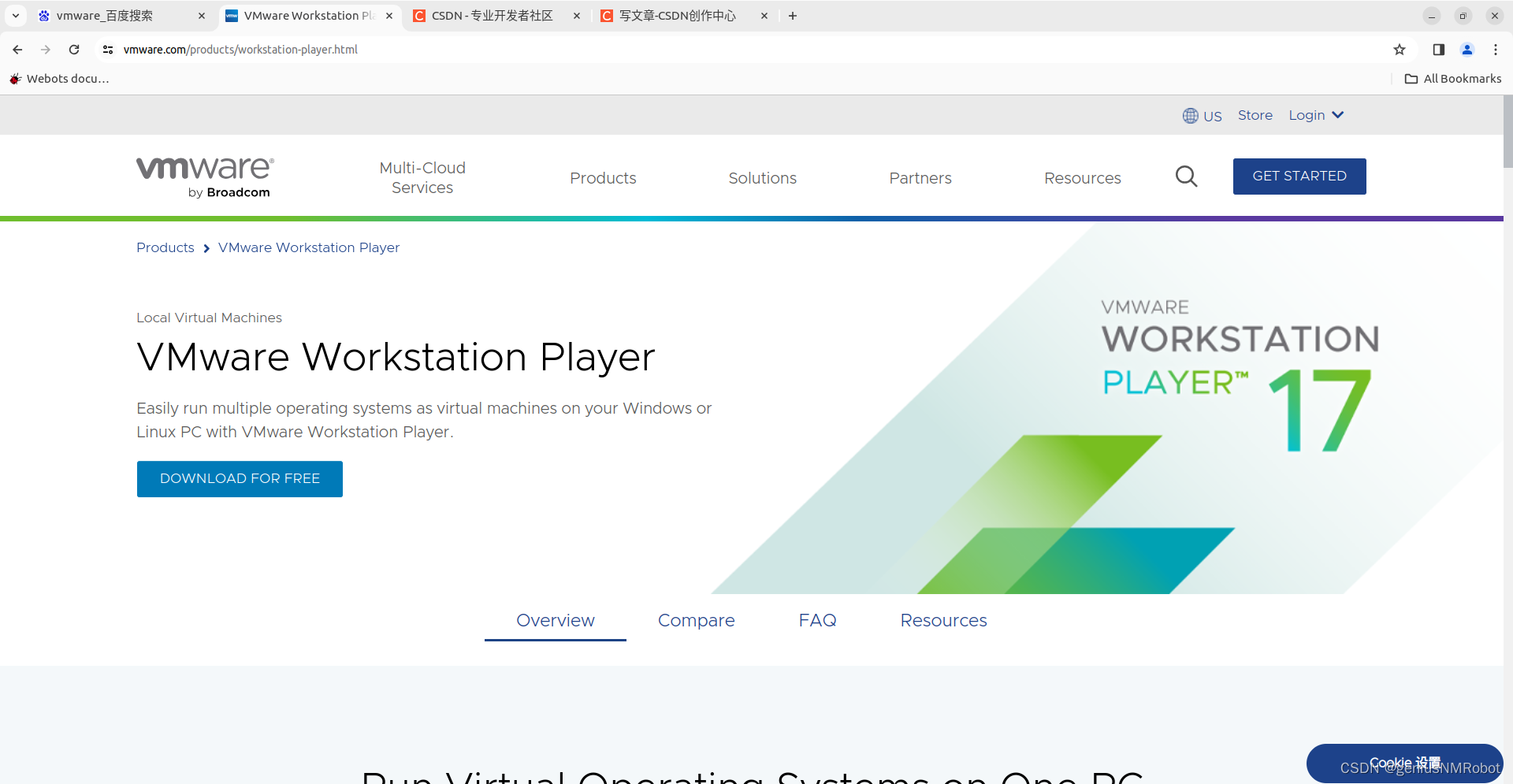Expand the Login dropdown
Image resolution: width=1513 pixels, height=784 pixels.
[1314, 115]
